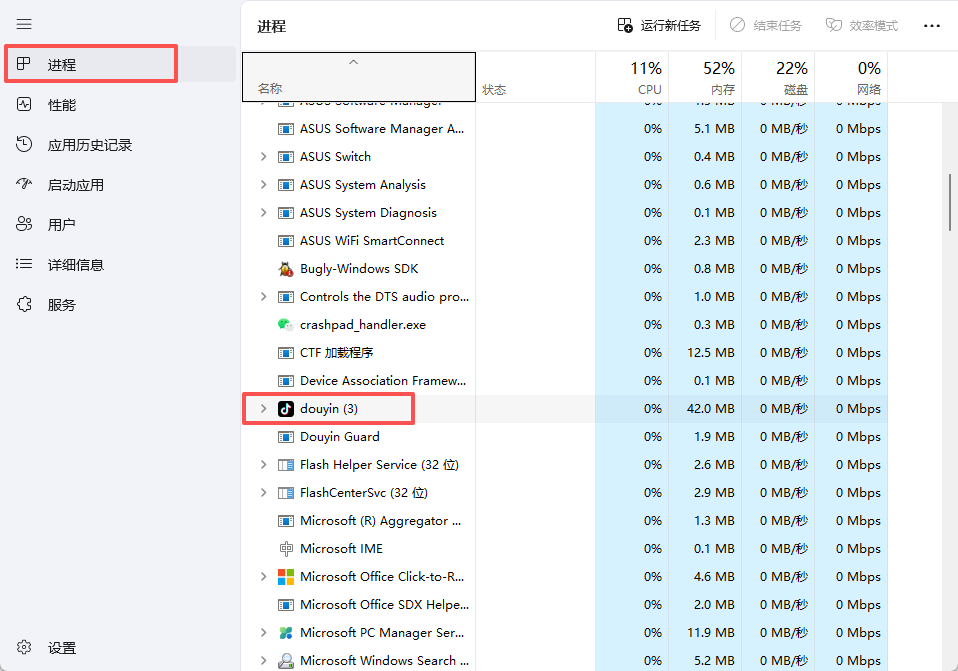Open the 详细信息 details page
The height and width of the screenshot is (671, 958).
(75, 265)
